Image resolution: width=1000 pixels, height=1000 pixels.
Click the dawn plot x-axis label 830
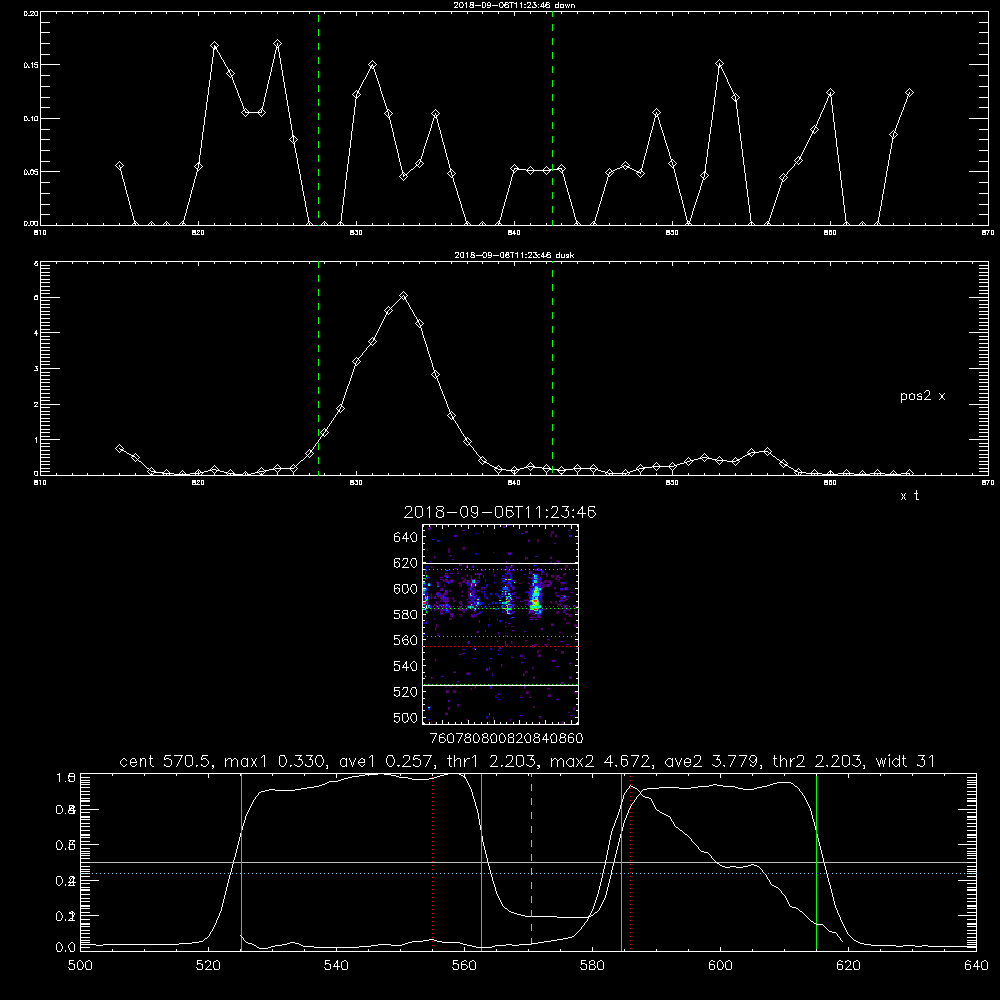click(356, 233)
